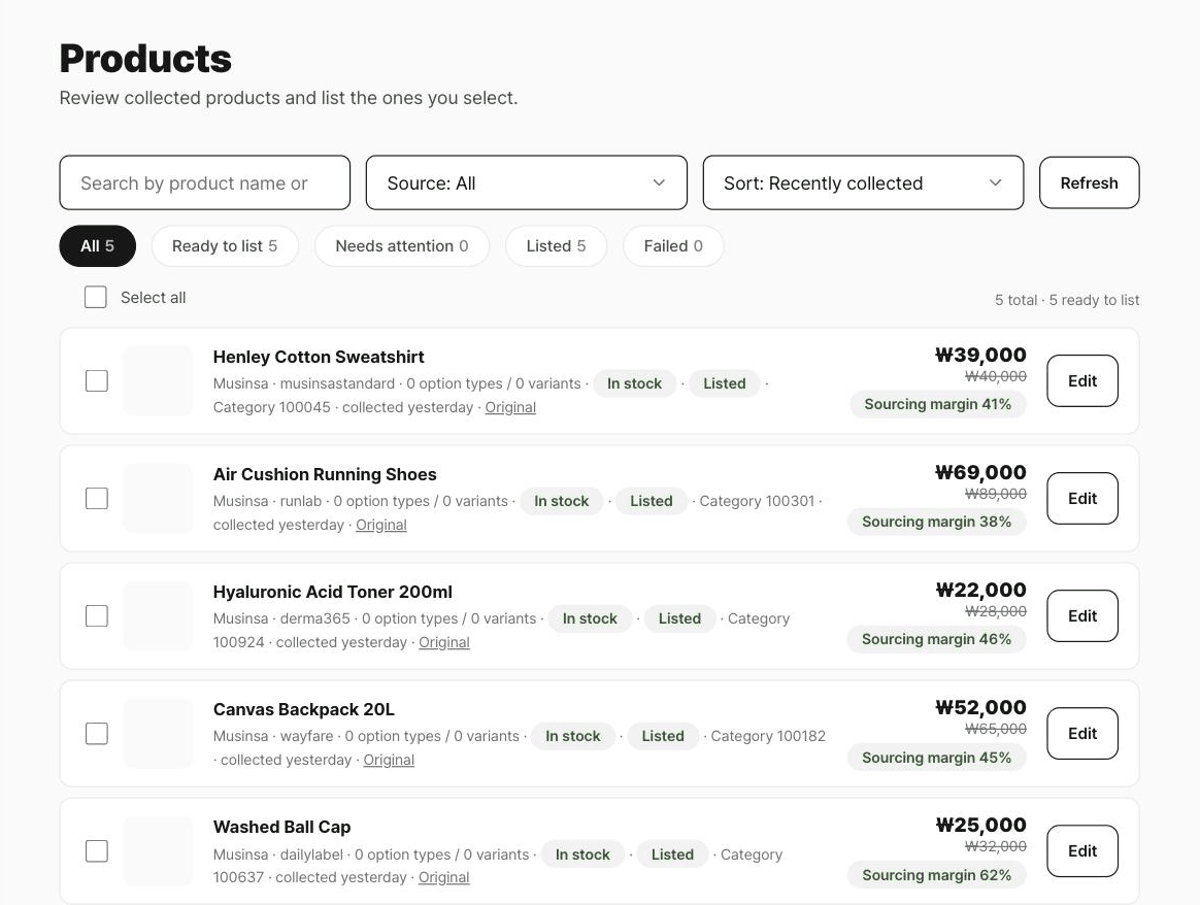The height and width of the screenshot is (905, 1200).
Task: Show the Failed 0 tab
Action: pyautogui.click(x=673, y=246)
